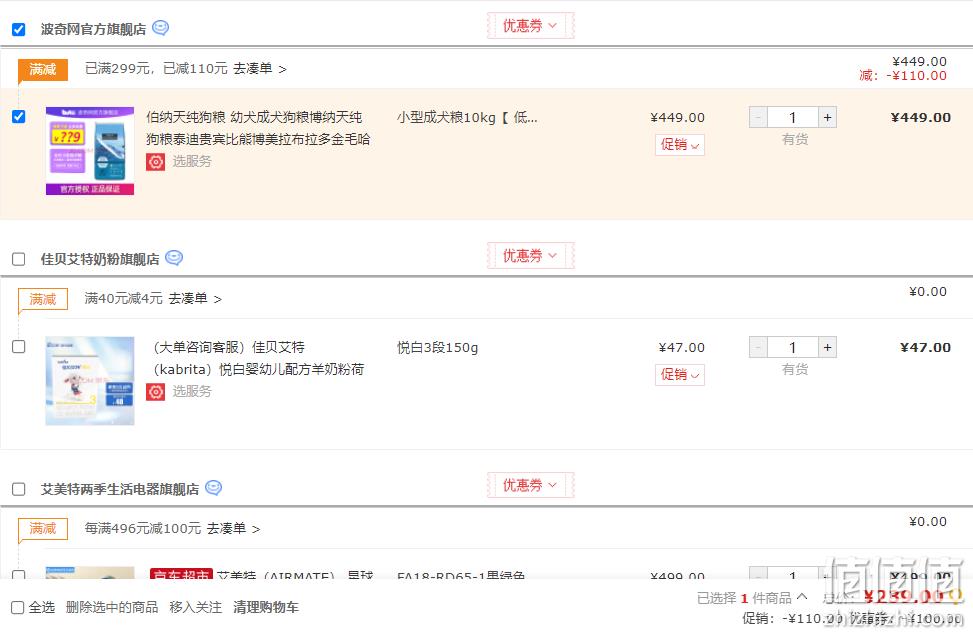Screen dimensions: 973x636
Task: Click 去凑单 next to 满40元减4元
Action: pos(195,299)
